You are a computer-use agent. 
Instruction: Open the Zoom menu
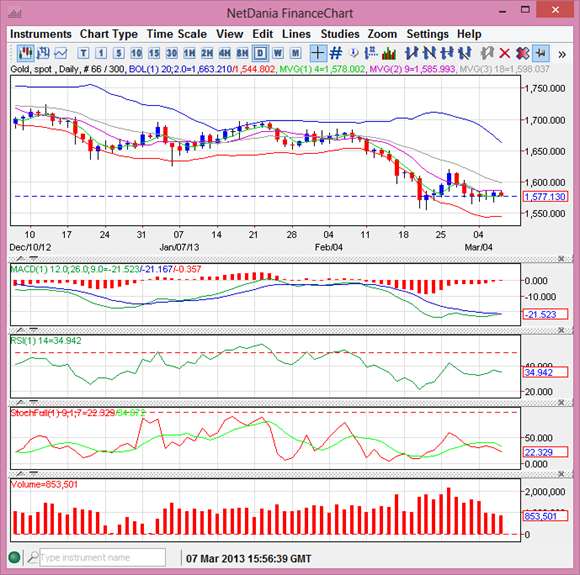click(382, 34)
